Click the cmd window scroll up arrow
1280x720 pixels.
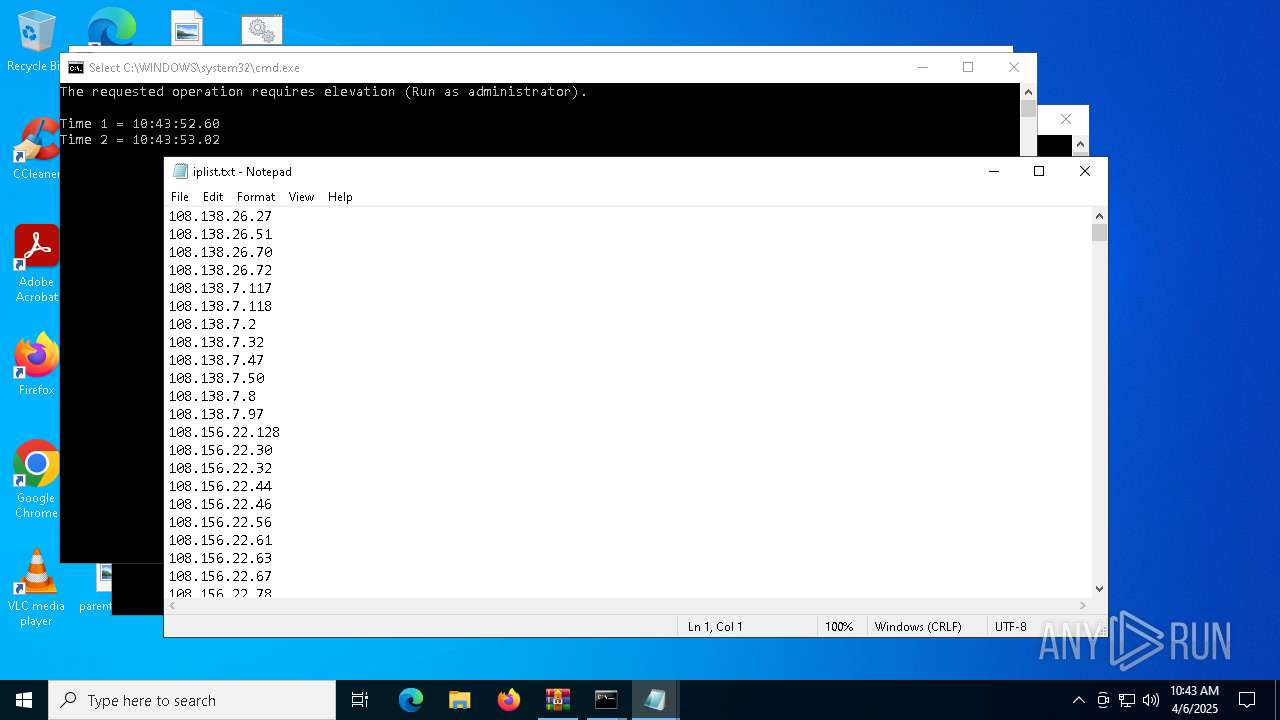(1028, 92)
